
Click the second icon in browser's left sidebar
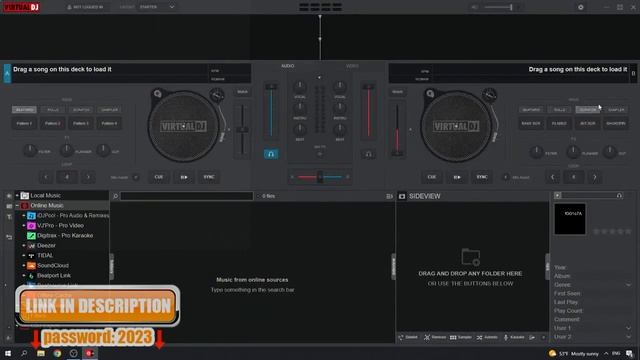click(9, 206)
